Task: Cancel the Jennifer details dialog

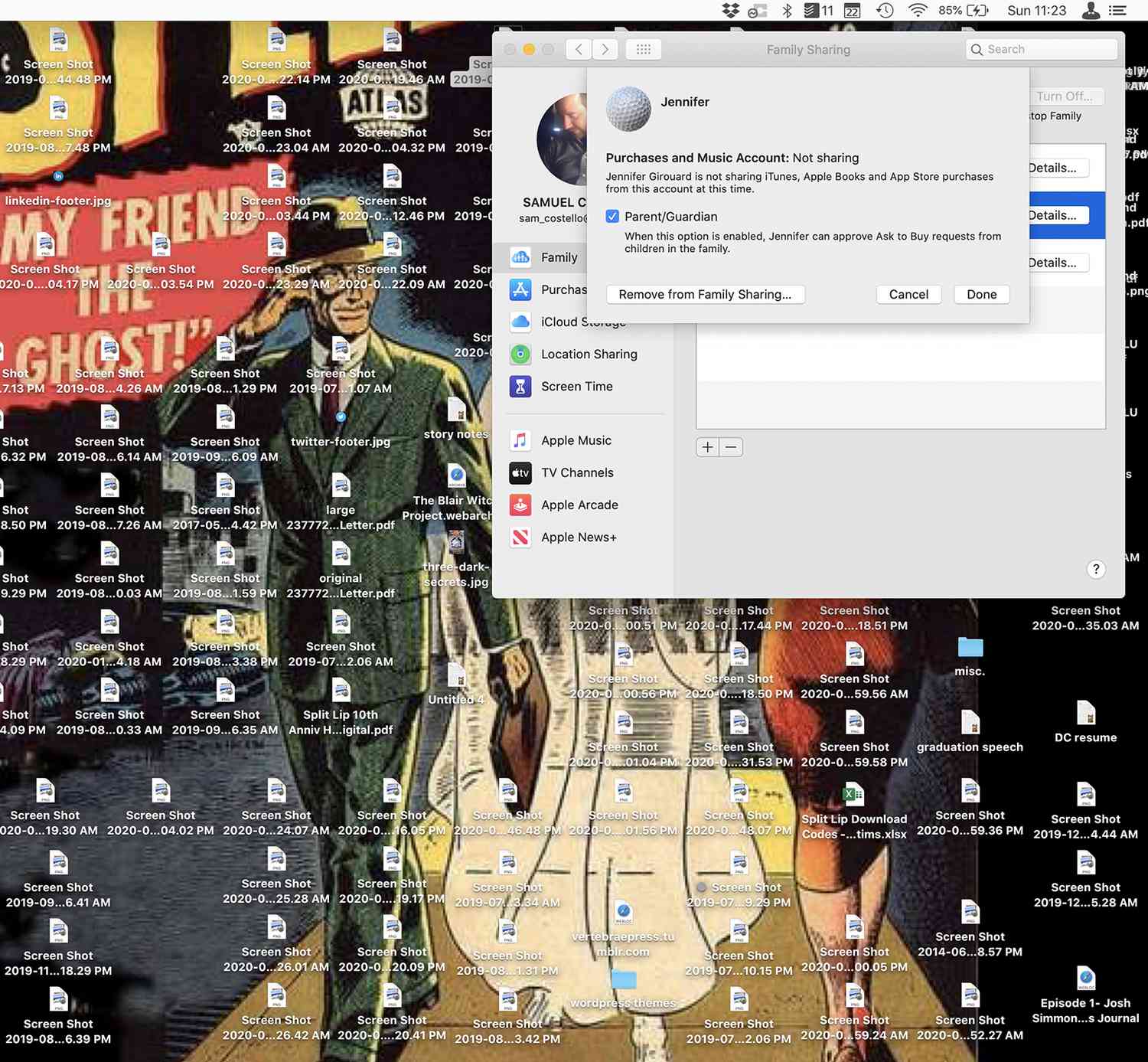Action: [908, 295]
